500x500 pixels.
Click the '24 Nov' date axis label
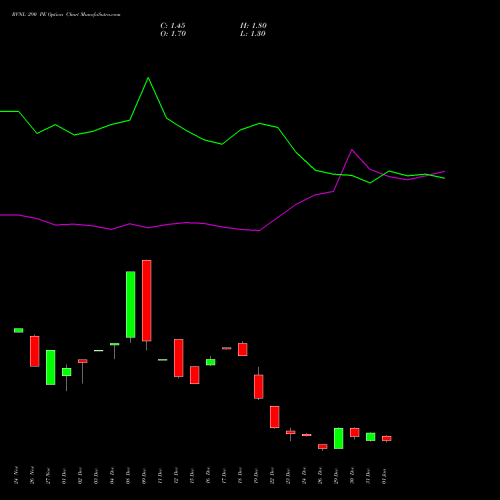click(x=16, y=475)
